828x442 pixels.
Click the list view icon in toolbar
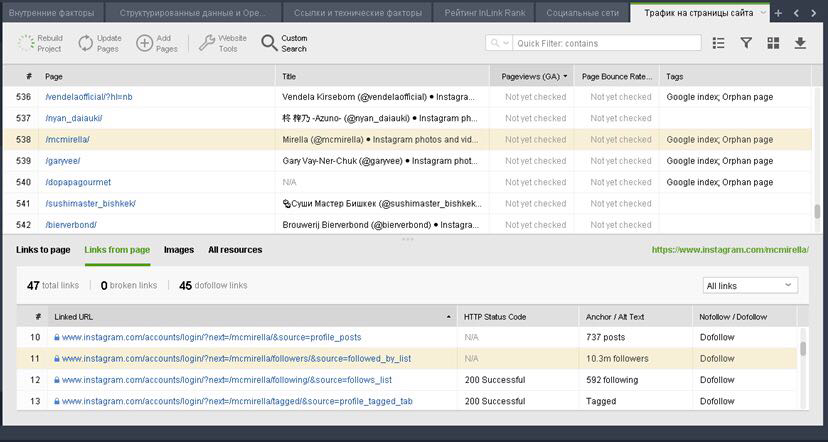pyautogui.click(x=718, y=43)
